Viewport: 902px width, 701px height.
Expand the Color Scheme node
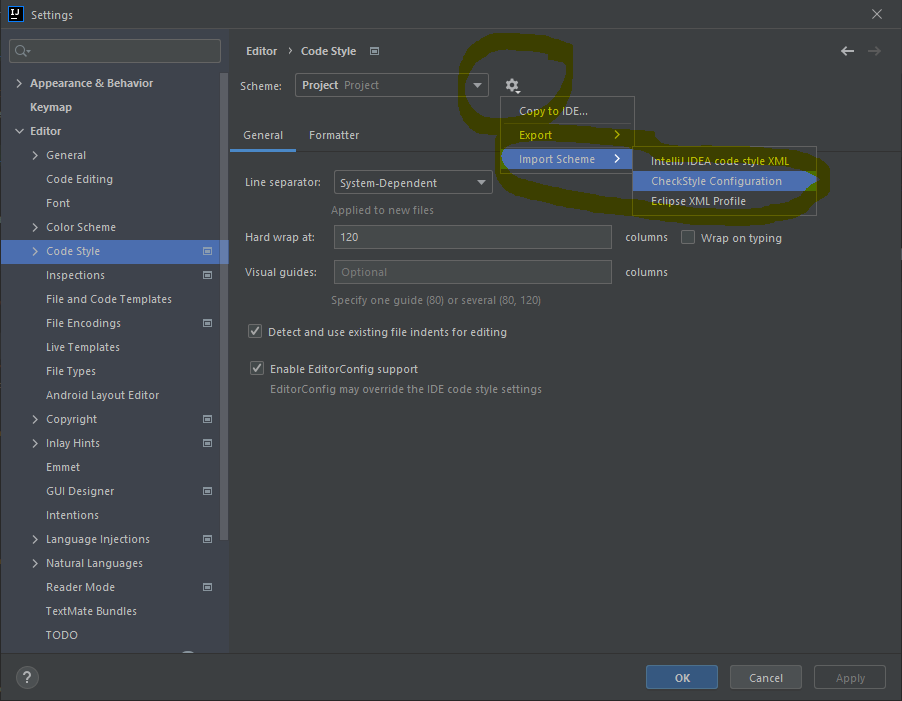(35, 227)
